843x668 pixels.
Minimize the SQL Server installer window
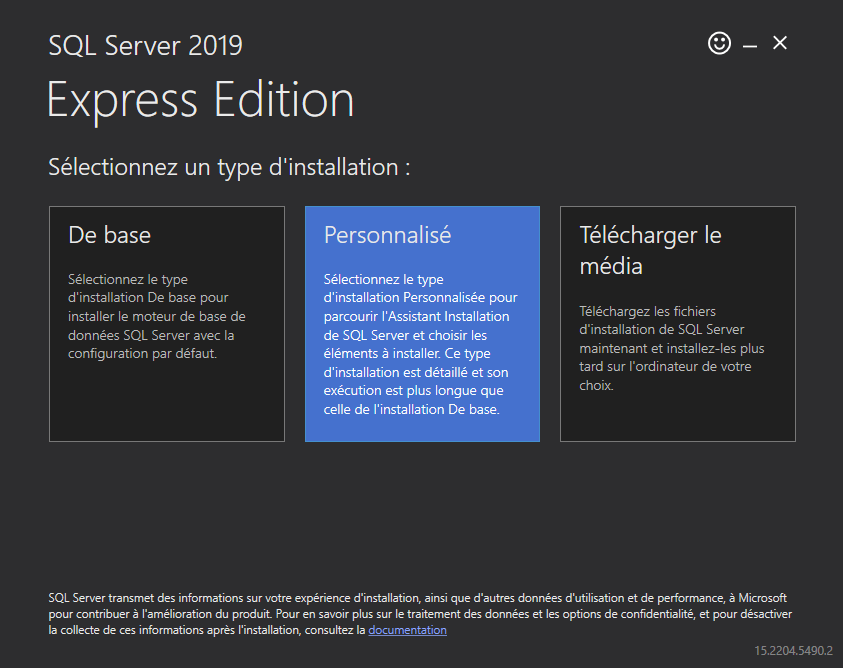click(750, 44)
